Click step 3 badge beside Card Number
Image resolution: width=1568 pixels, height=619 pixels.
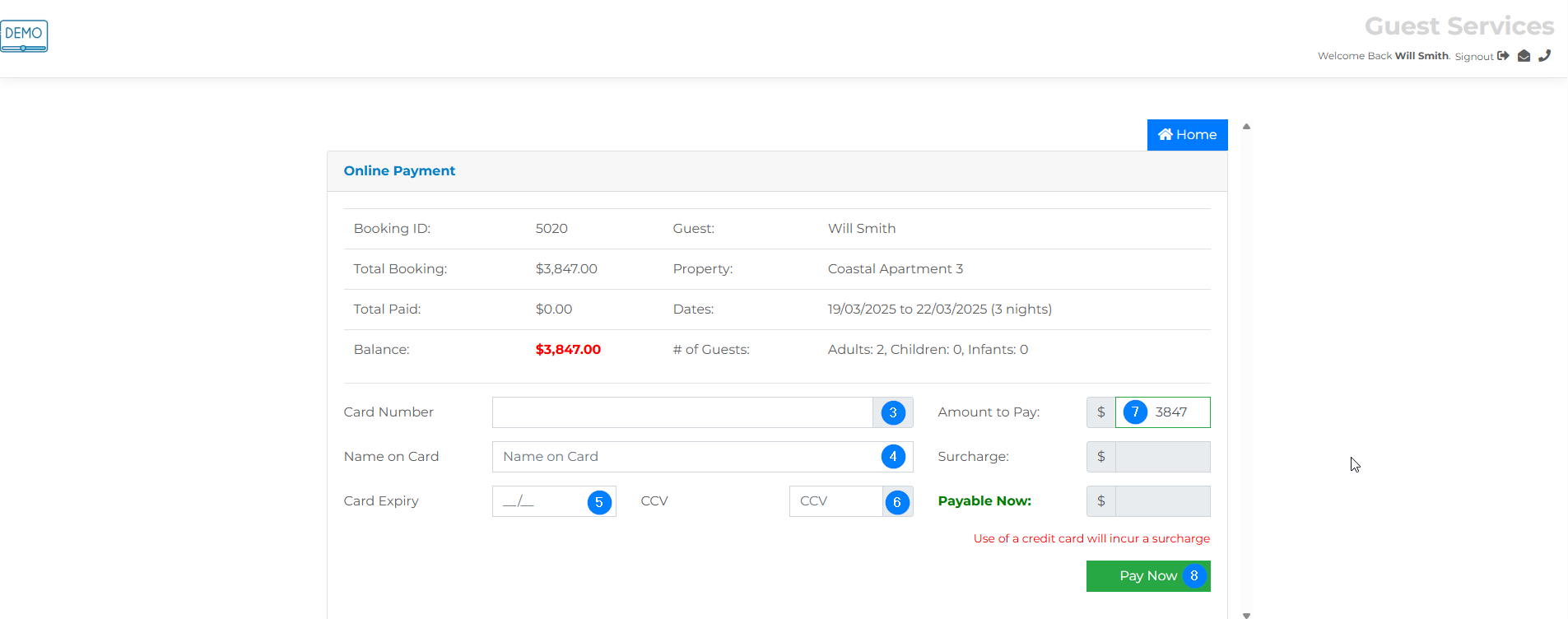pyautogui.click(x=893, y=412)
